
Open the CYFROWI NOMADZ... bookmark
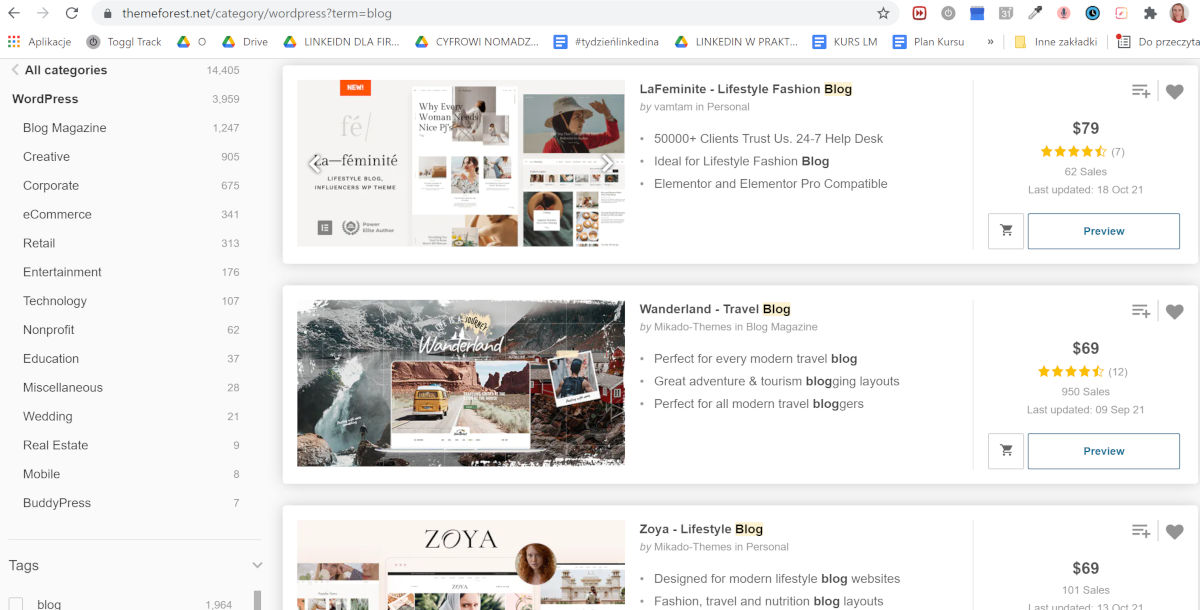pos(476,42)
